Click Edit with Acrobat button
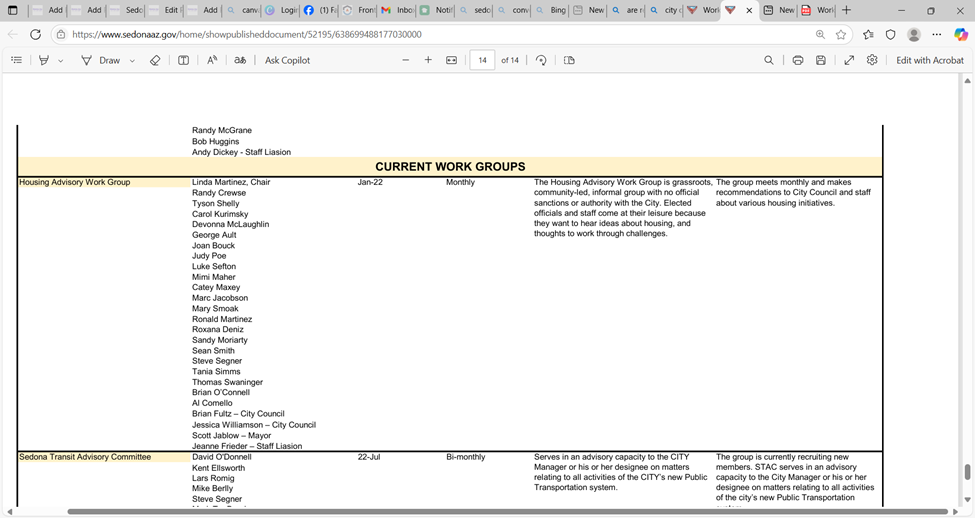Image resolution: width=975 pixels, height=518 pixels. 929,60
